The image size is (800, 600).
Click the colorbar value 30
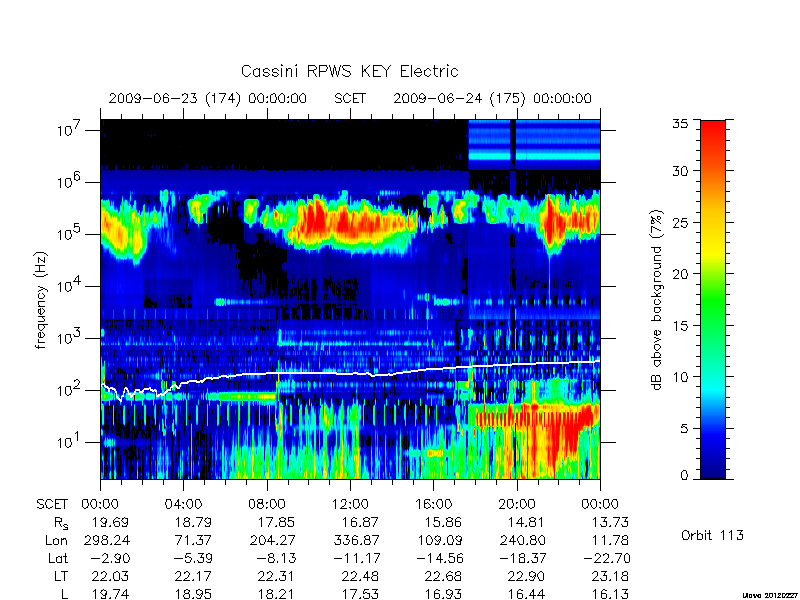click(683, 170)
